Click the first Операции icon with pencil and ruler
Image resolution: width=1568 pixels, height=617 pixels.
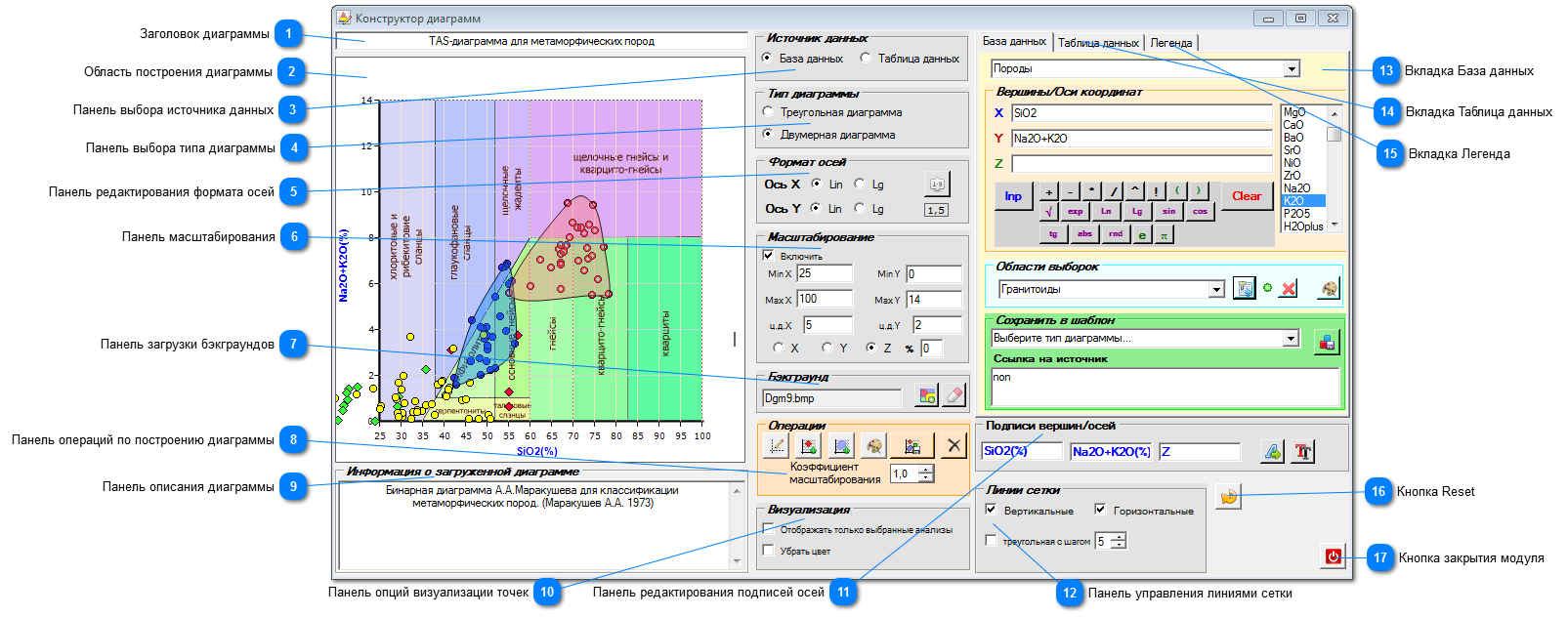pyautogui.click(x=777, y=446)
